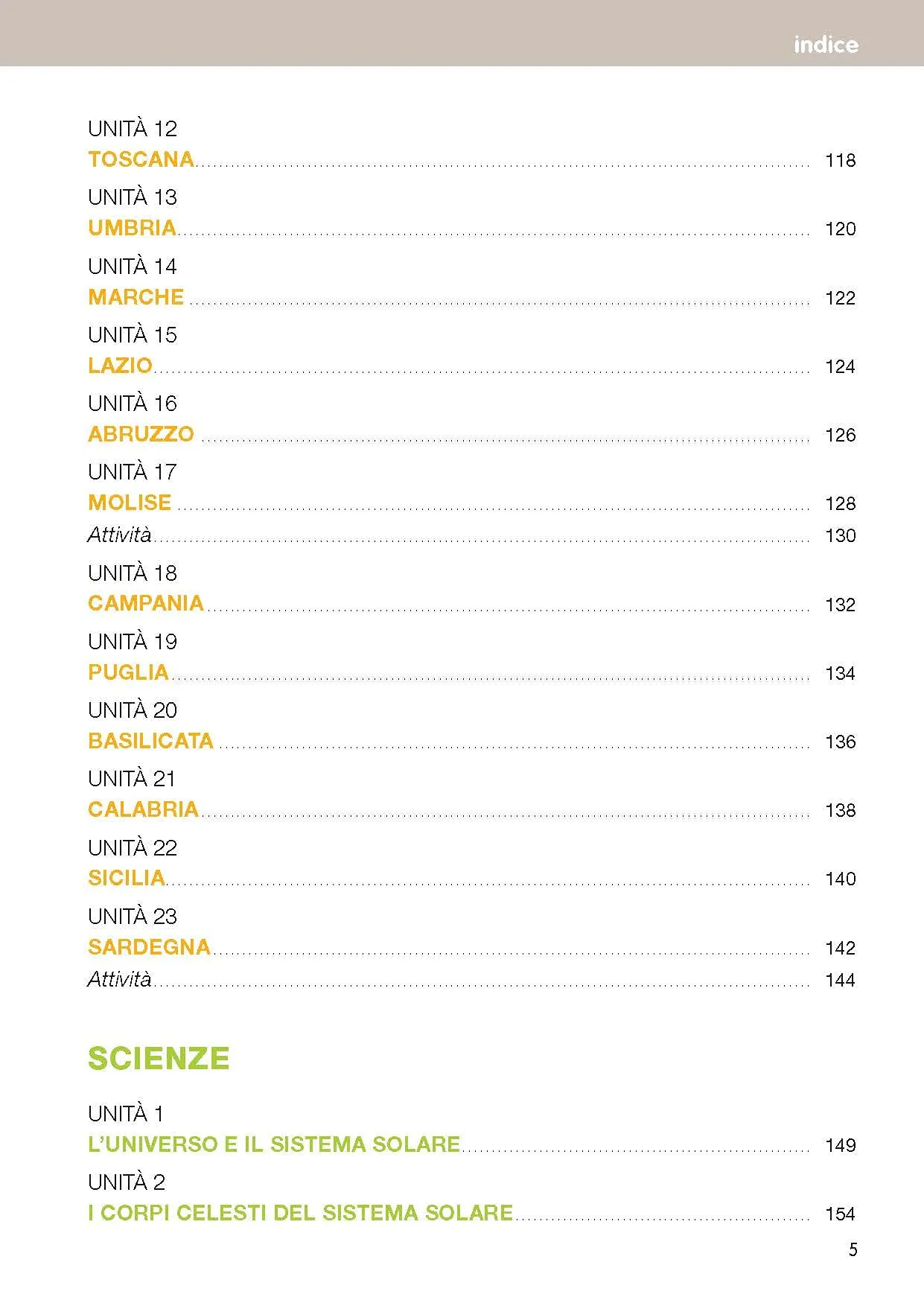Open the Attività entry for page 130
Viewport: 924px width, 1306px height.
point(119,535)
